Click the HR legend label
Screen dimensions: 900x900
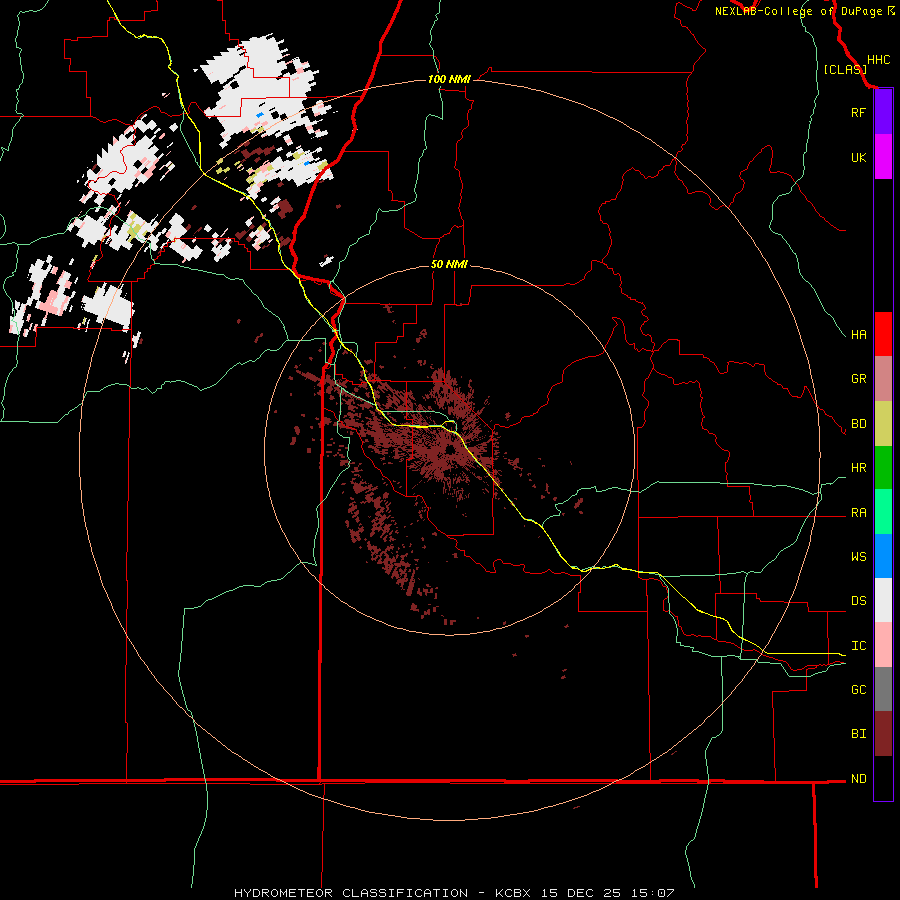(858, 468)
